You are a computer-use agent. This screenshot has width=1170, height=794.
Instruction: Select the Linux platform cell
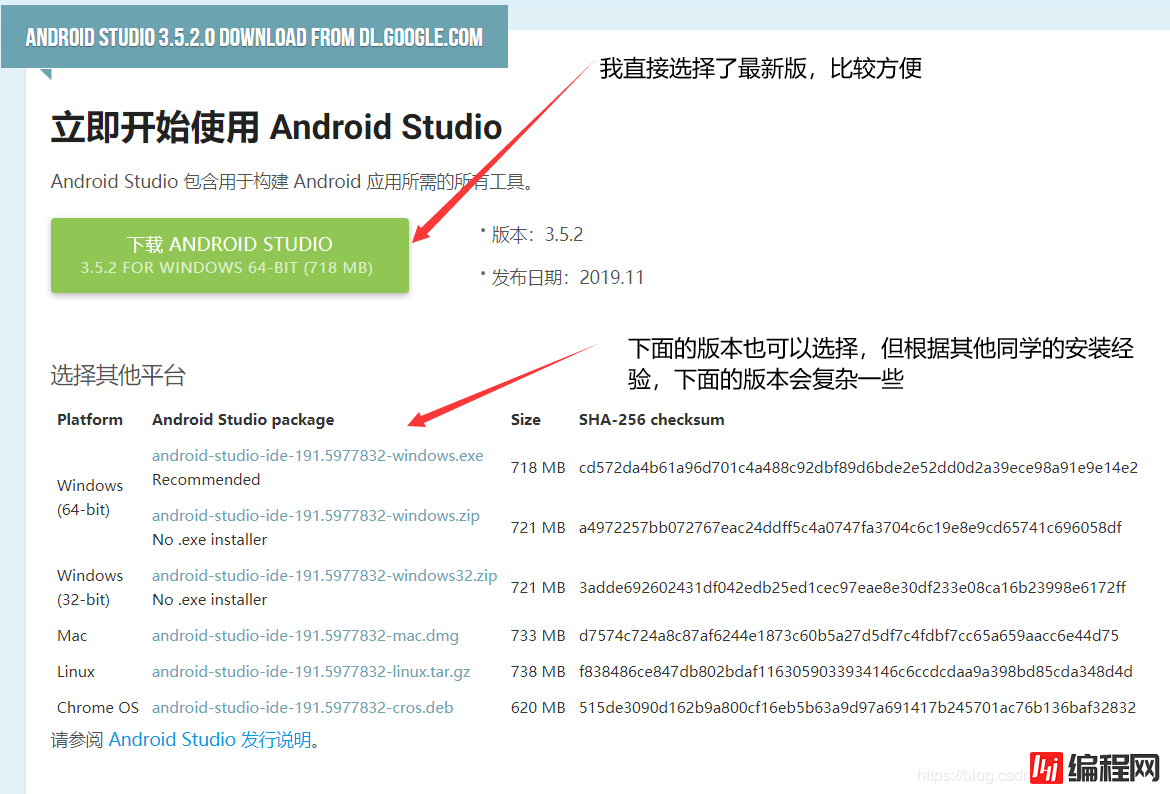(75, 672)
